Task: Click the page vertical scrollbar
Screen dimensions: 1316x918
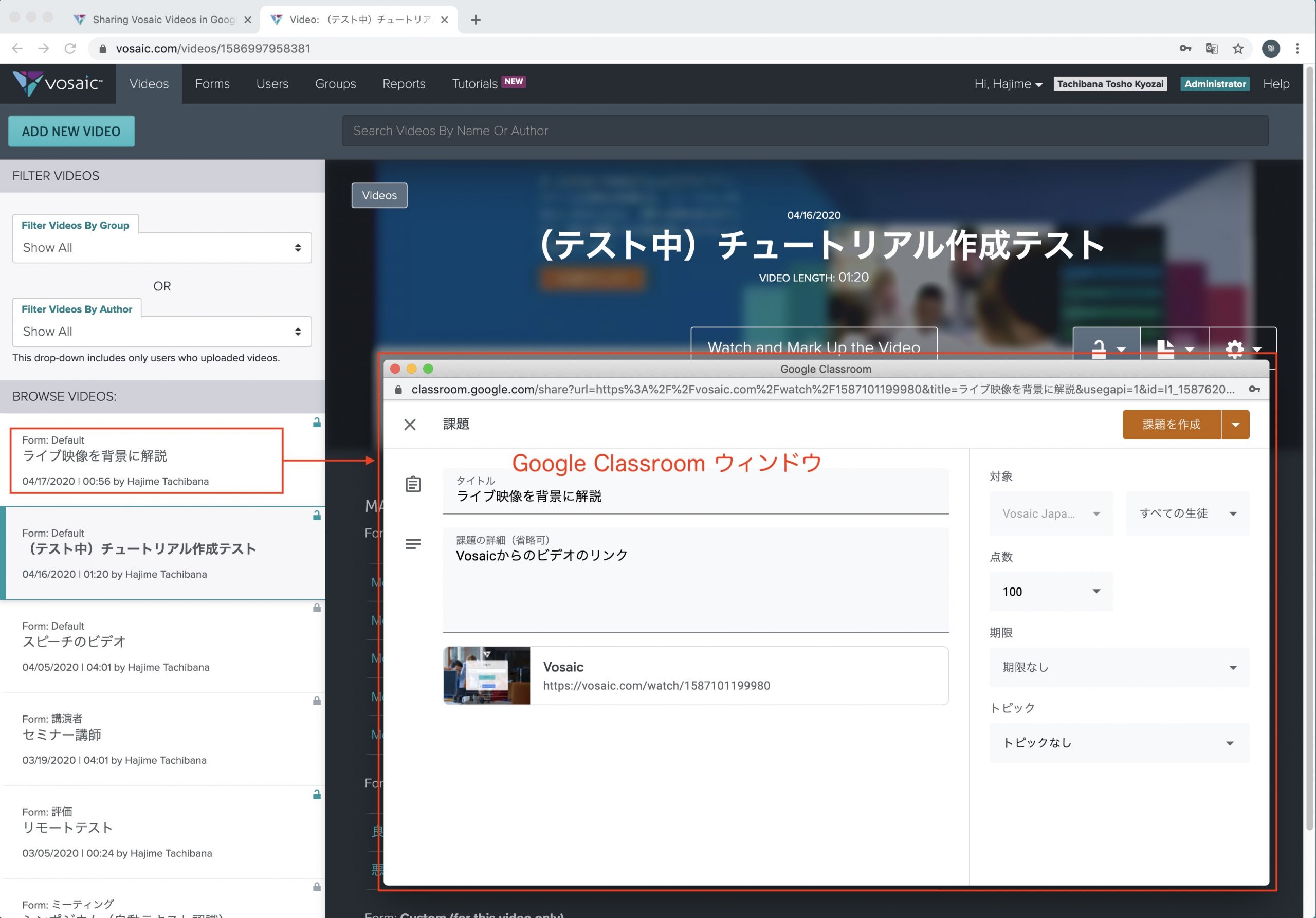Action: coord(1309,447)
